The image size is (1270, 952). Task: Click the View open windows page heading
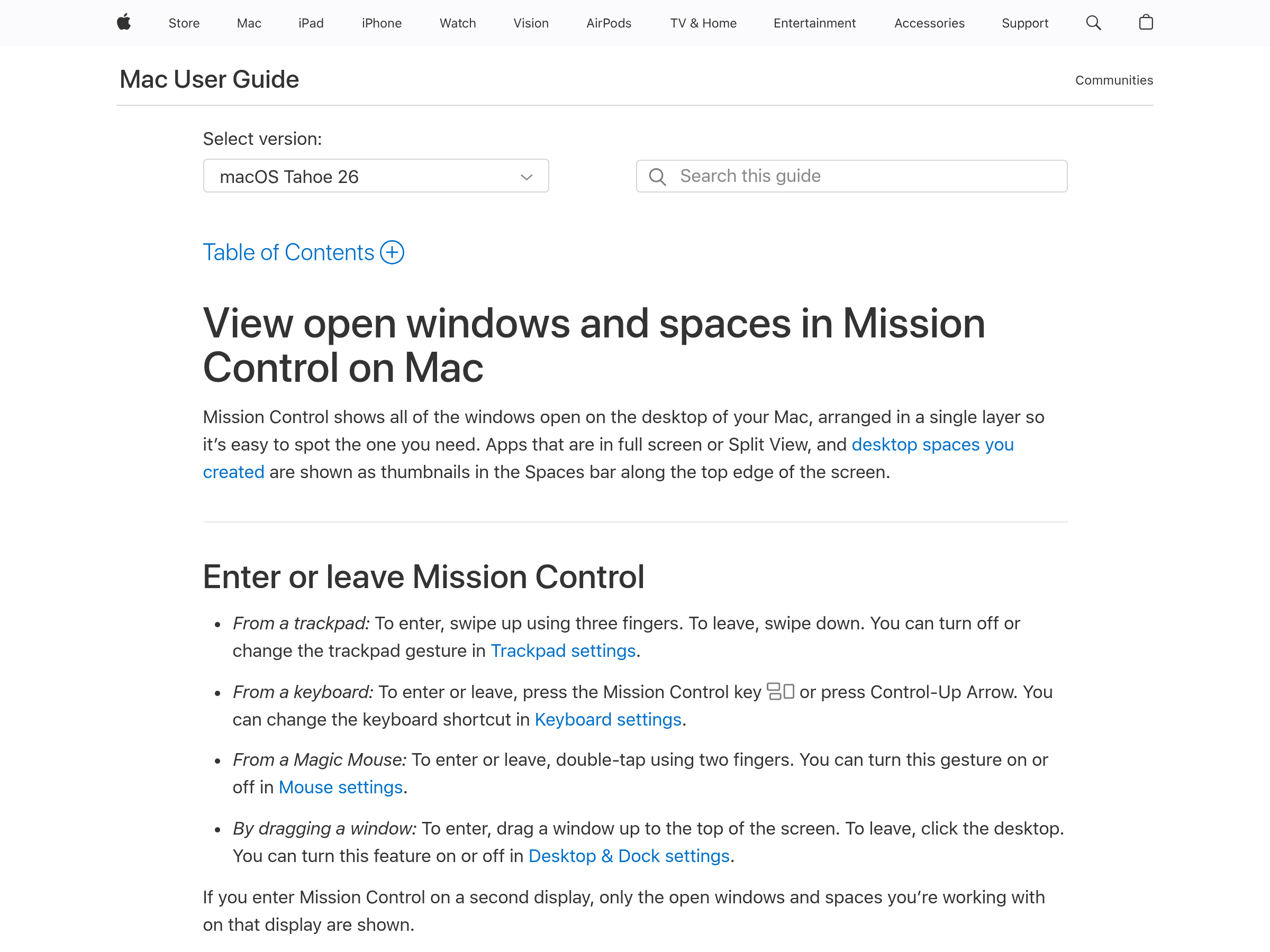point(594,345)
